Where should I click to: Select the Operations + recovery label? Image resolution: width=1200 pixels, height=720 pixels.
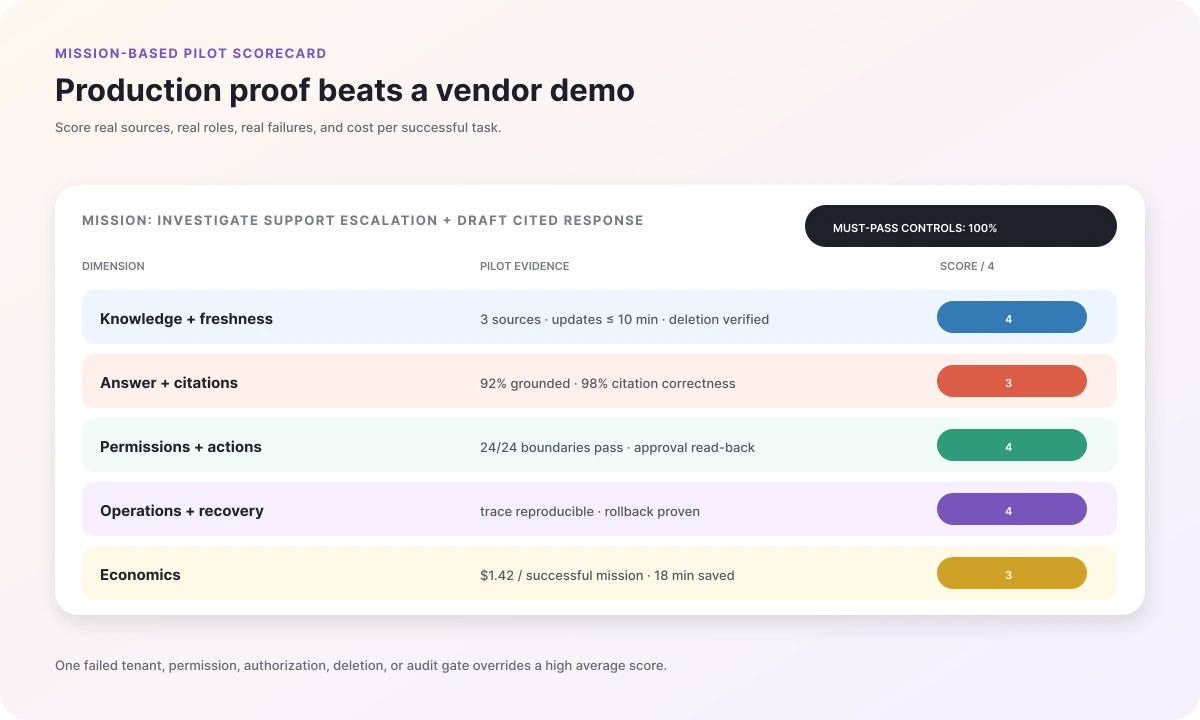click(x=182, y=511)
